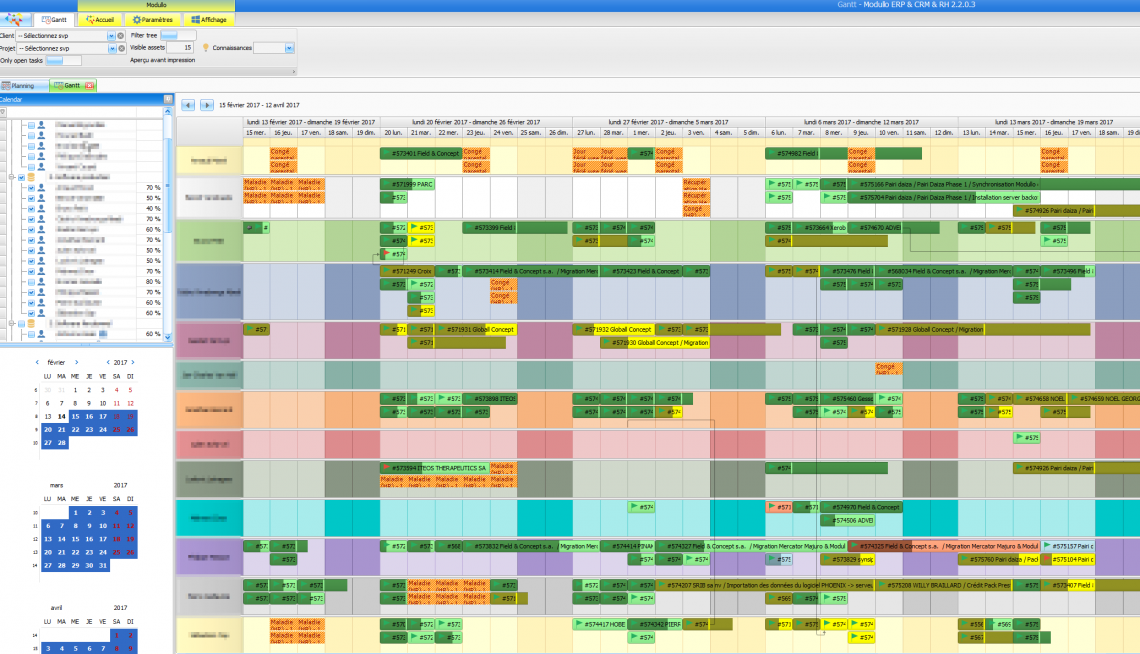1140x654 pixels.
Task: Click a user avatar icon in the Calendar tree
Action: point(41,188)
